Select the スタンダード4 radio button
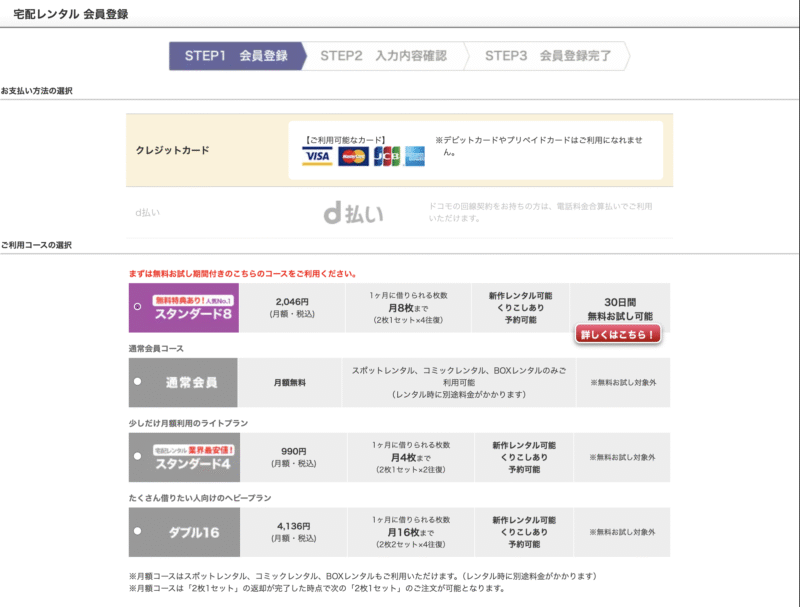 click(x=137, y=456)
